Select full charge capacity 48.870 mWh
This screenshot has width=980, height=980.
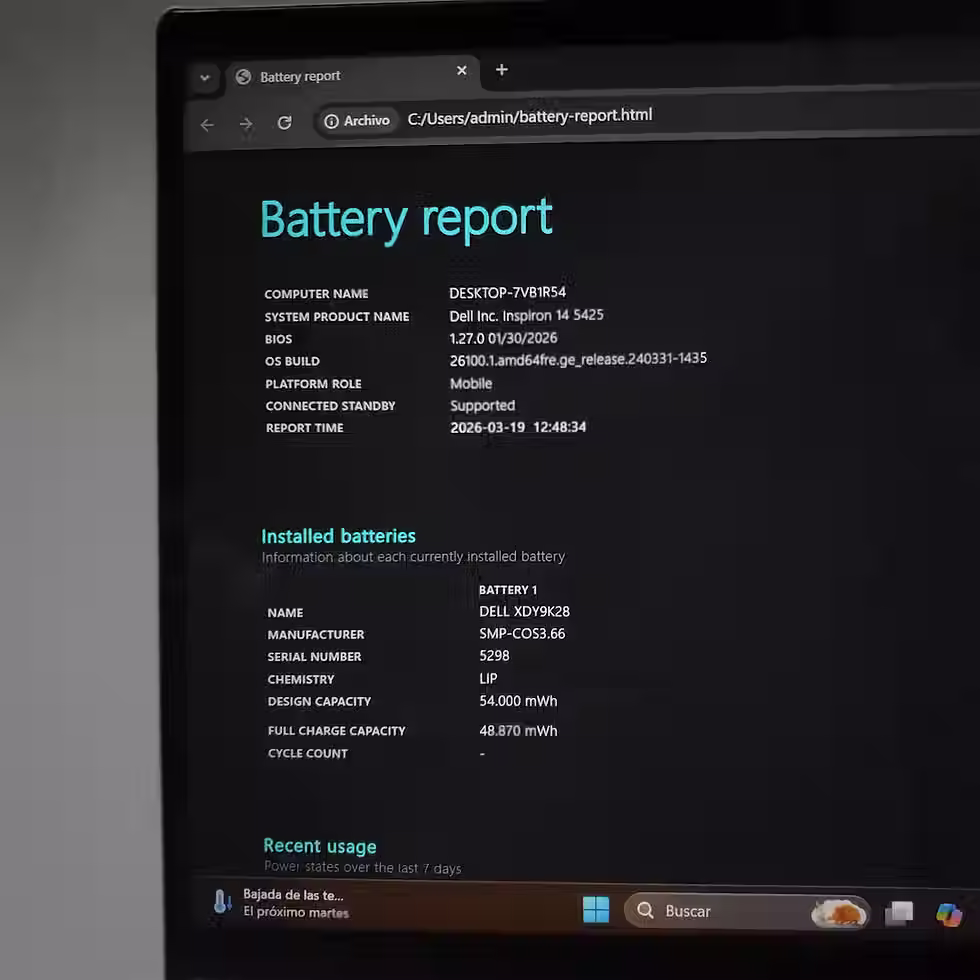coord(518,731)
